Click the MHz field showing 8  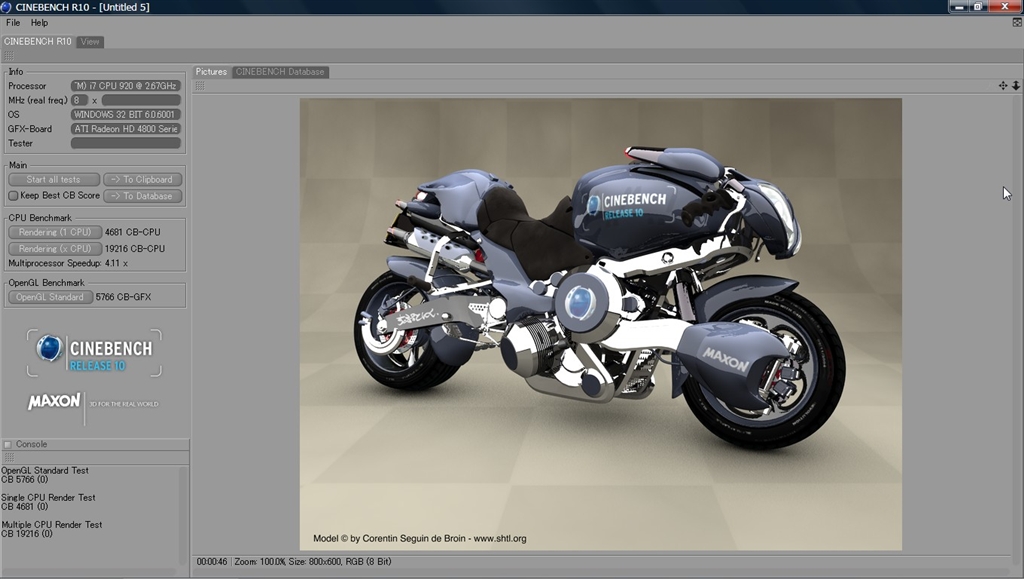(x=79, y=100)
